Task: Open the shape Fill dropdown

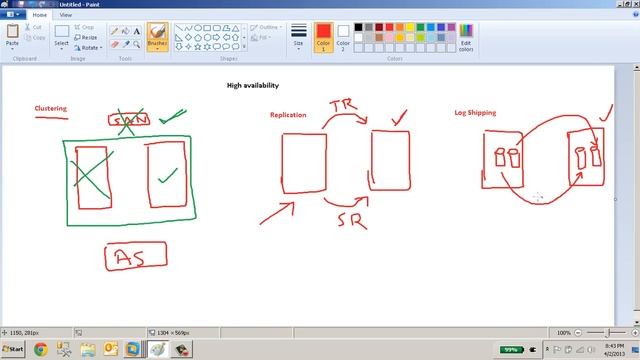Action: [261, 38]
